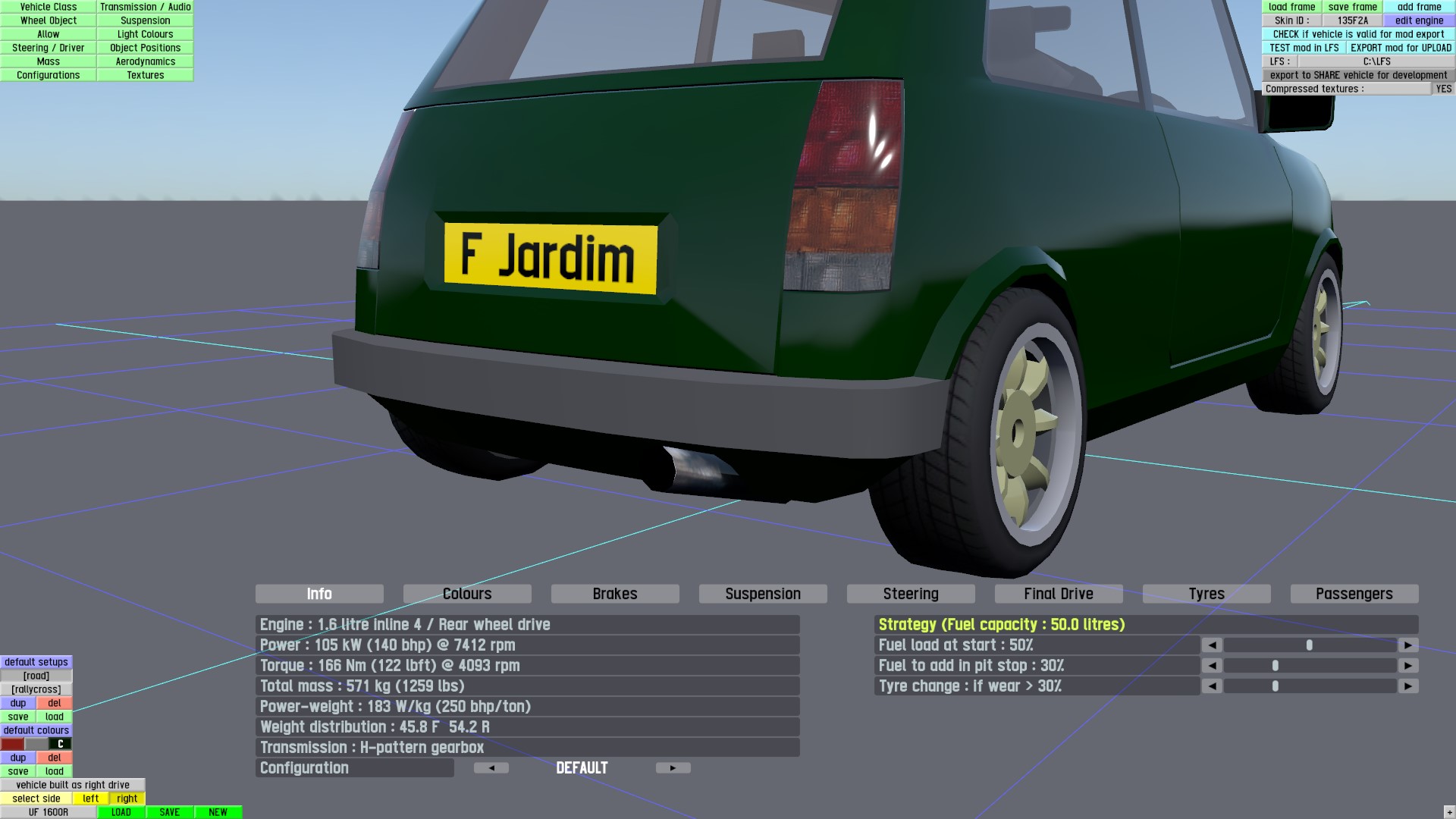Switch to the Suspension tab
This screenshot has width=1456, height=819.
point(762,594)
